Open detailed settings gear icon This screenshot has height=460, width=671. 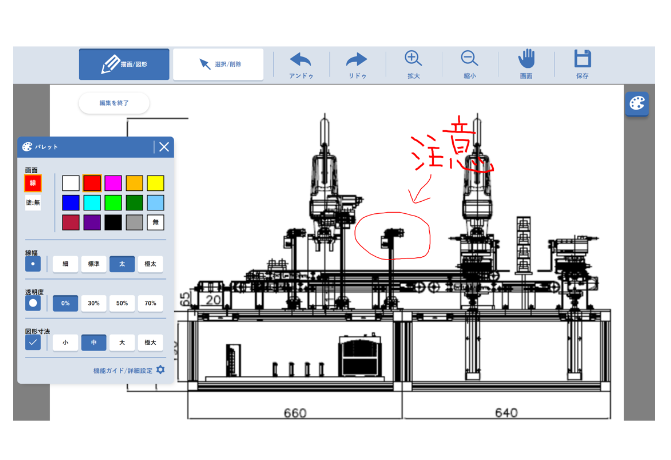coord(160,370)
